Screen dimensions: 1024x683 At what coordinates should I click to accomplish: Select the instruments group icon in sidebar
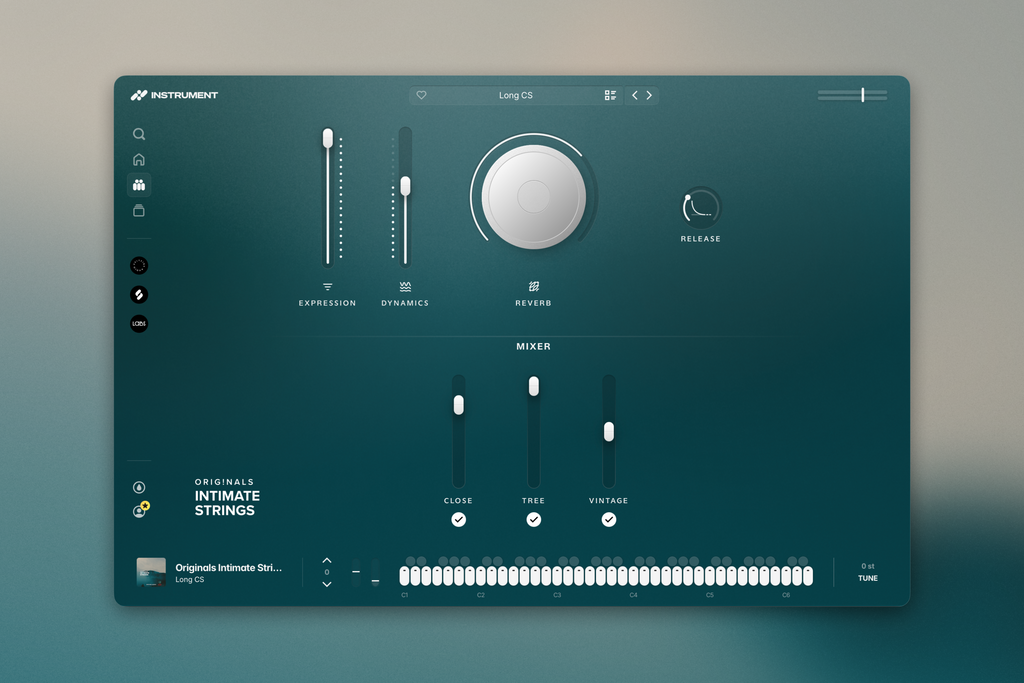(x=139, y=185)
